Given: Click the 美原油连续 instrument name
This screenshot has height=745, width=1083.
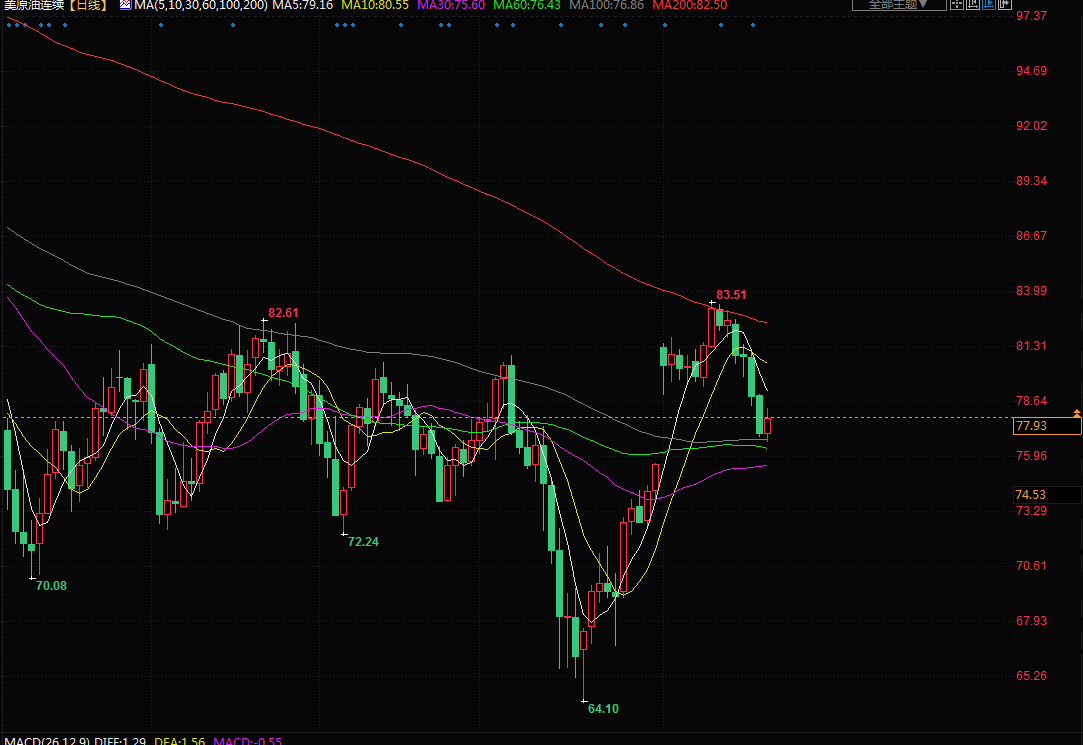Looking at the screenshot, I should (34, 5).
